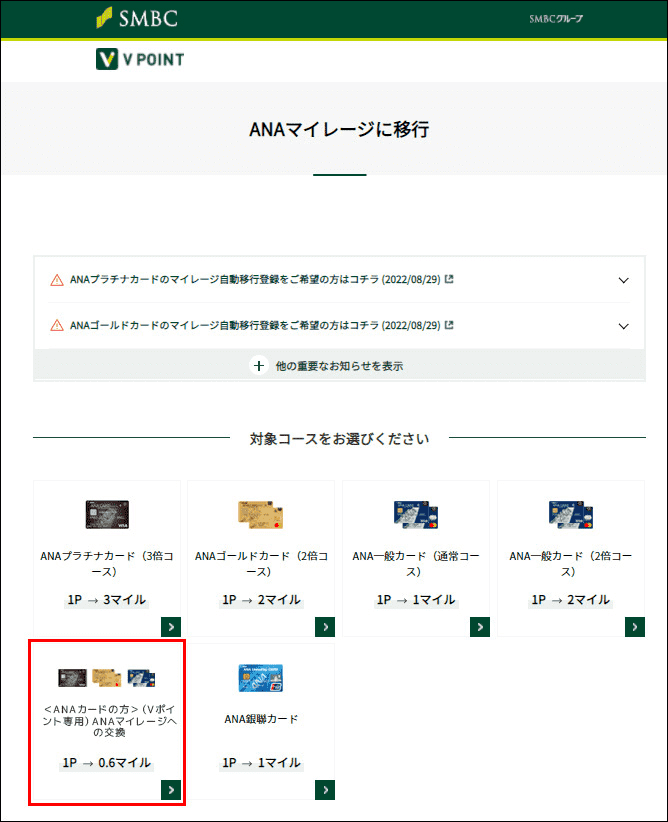Click arrow button on ANAゴールドカード tile
Screen dimensions: 668x822
coord(324,627)
